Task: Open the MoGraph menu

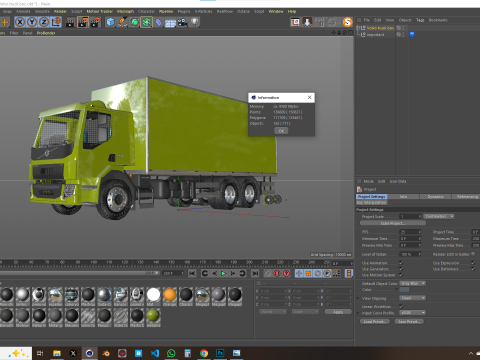Action: click(x=125, y=11)
